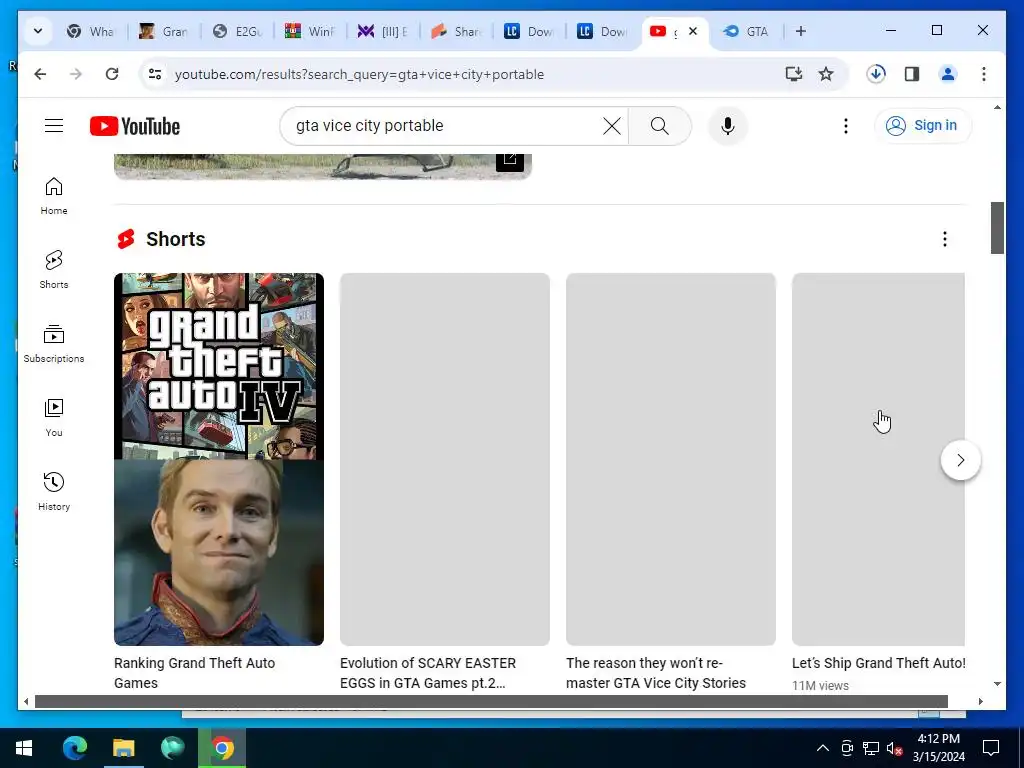This screenshot has width=1024, height=768.
Task: Open Shorts in the YouTube sidebar
Action: (x=54, y=270)
